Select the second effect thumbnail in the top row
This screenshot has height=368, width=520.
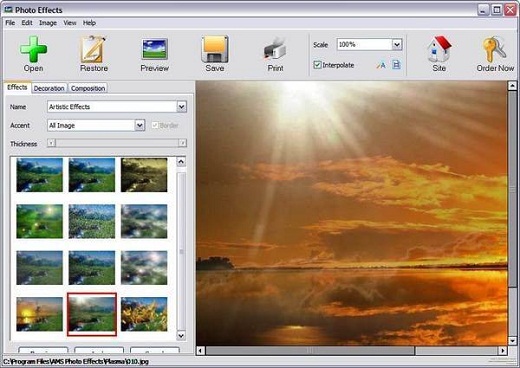92,175
